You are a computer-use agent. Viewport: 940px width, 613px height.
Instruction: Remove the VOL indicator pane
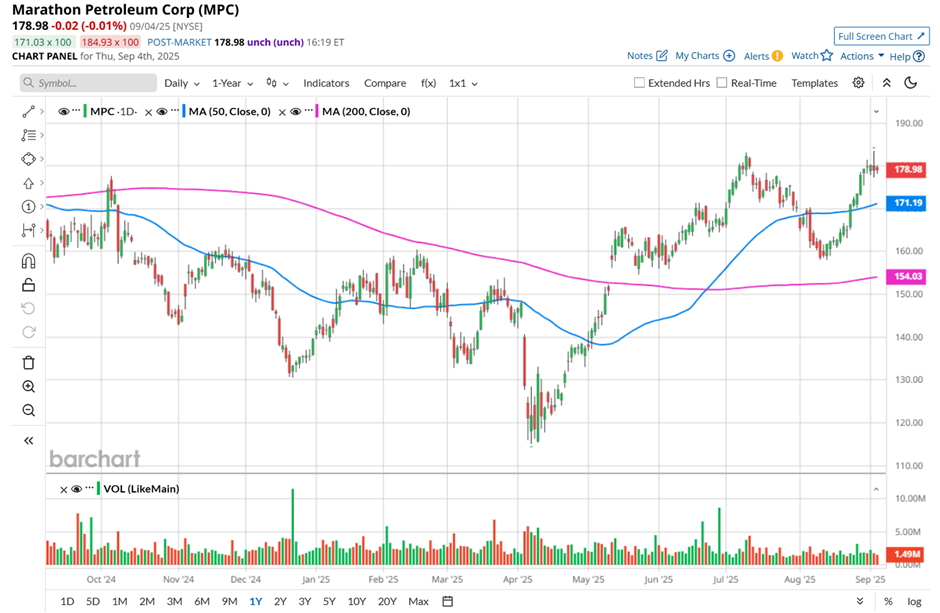[64, 490]
